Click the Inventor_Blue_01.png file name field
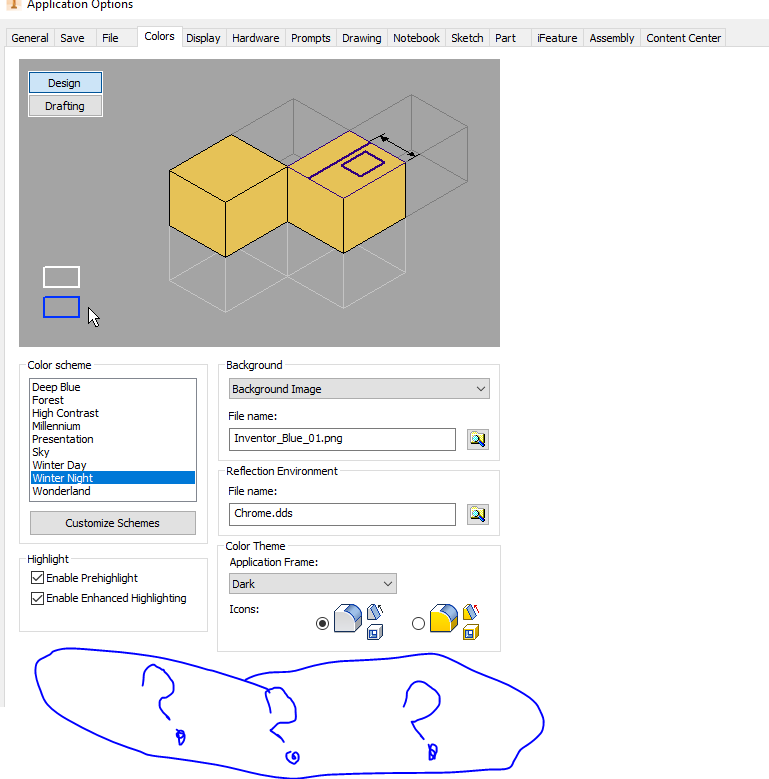769x779 pixels. [x=342, y=439]
